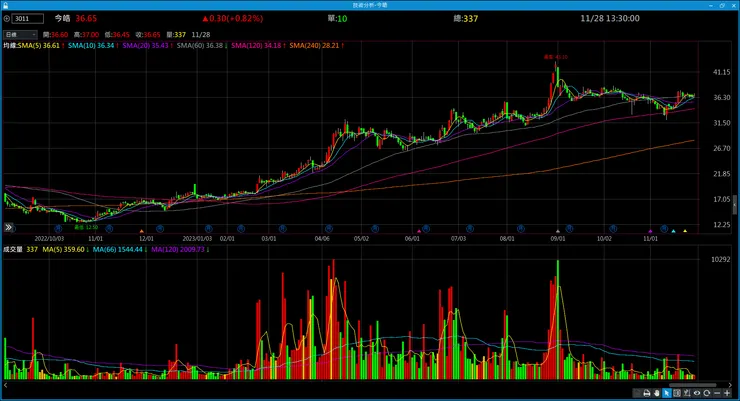Click the crosshair frame tool icon
The image size is (740, 401).
(x=677, y=393)
